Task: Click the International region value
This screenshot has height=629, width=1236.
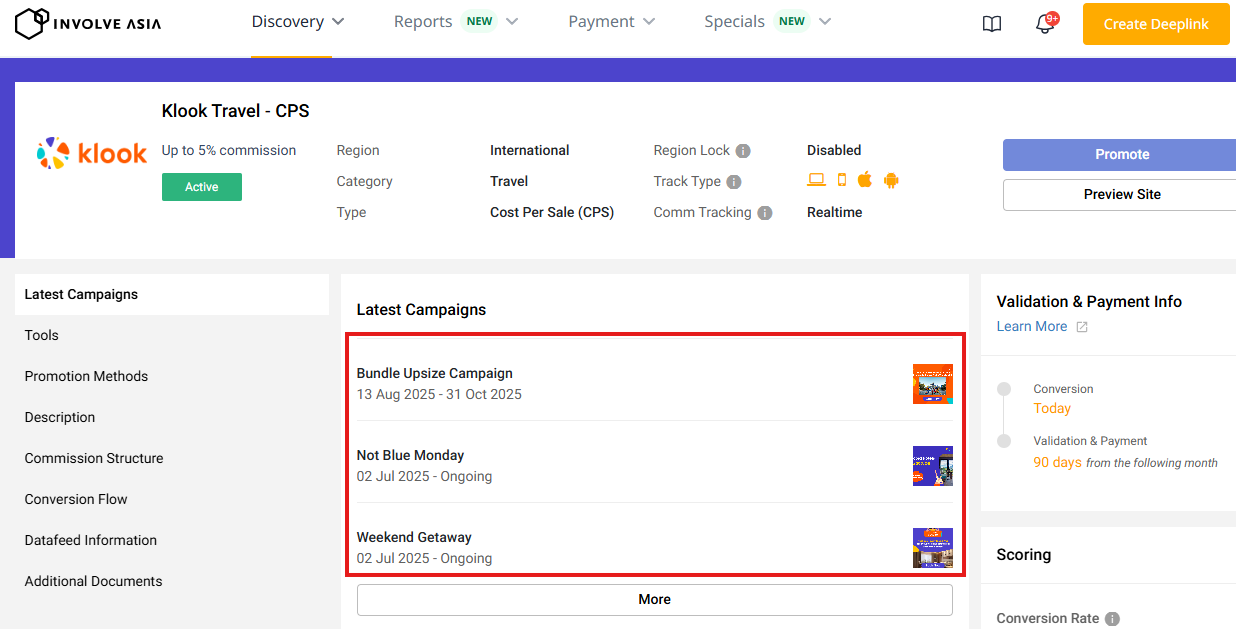Action: click(530, 151)
